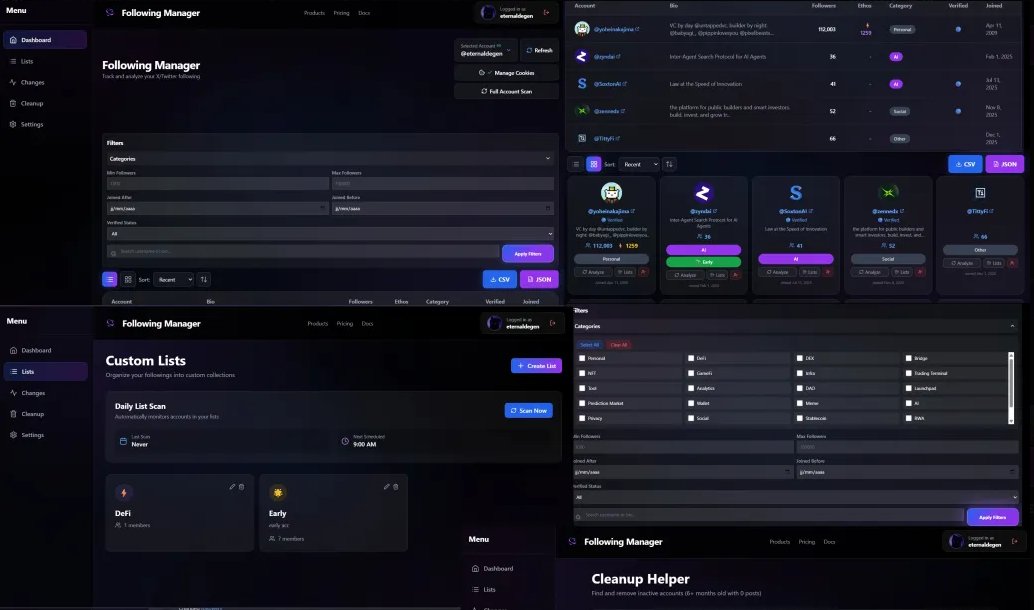Screen dimensions: 1034x610
Task: Open the Verified Status dropdown below the category checkboxes
Action: point(795,497)
